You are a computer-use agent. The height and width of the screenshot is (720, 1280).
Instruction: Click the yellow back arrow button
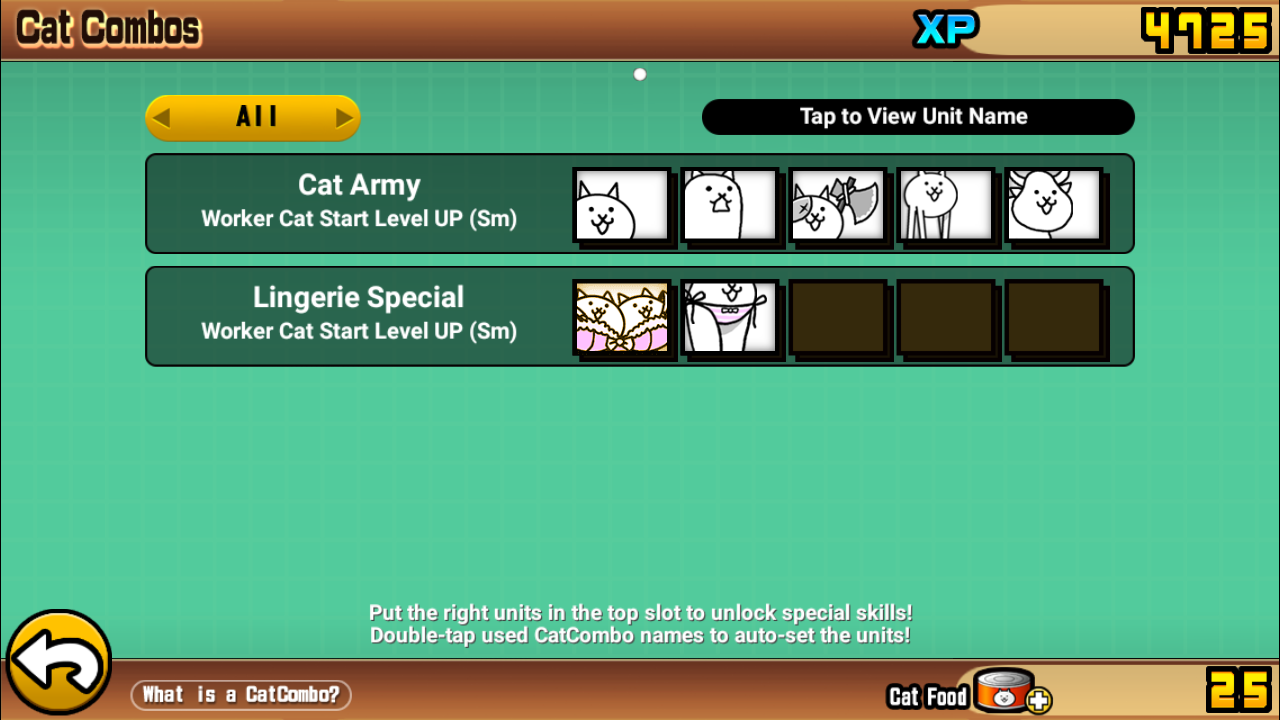pyautogui.click(x=58, y=663)
